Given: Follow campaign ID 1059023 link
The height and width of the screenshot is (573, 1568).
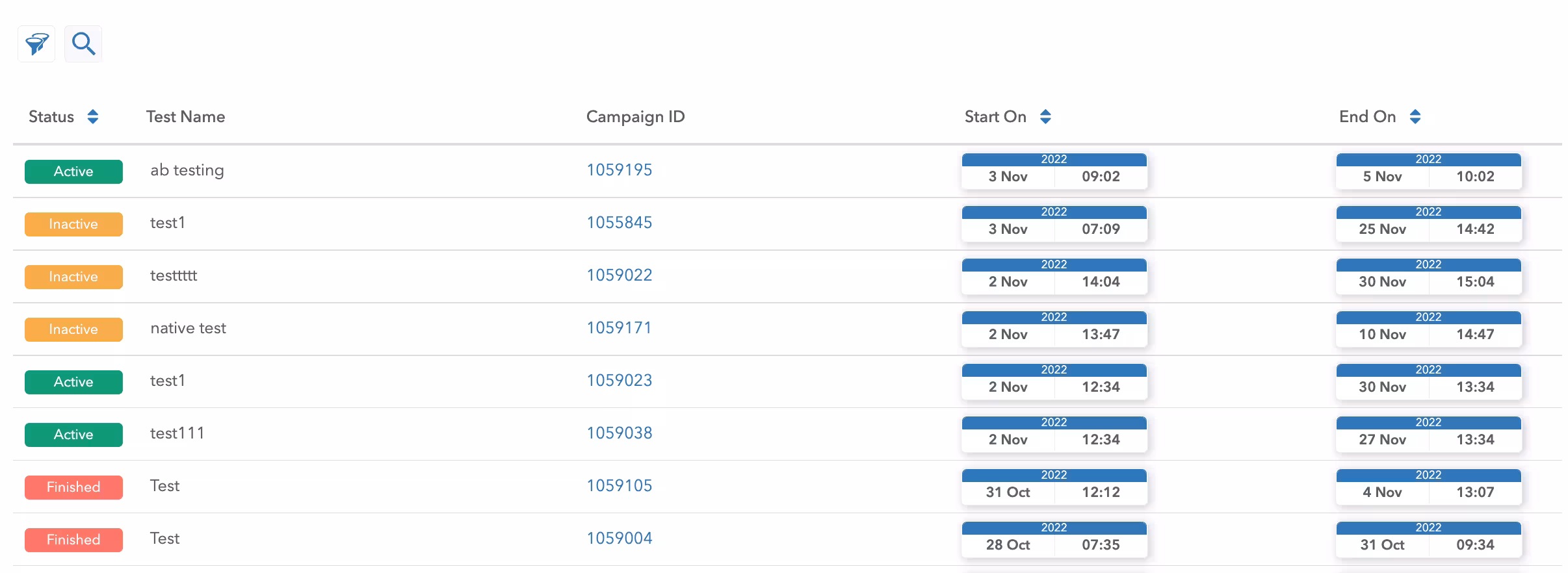Looking at the screenshot, I should tap(619, 381).
